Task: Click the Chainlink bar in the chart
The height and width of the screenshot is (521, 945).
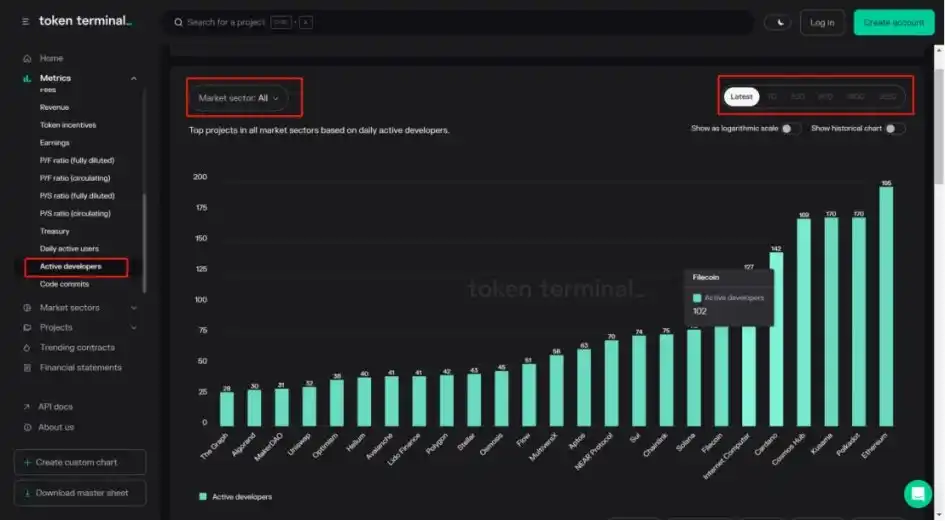Action: pos(666,380)
